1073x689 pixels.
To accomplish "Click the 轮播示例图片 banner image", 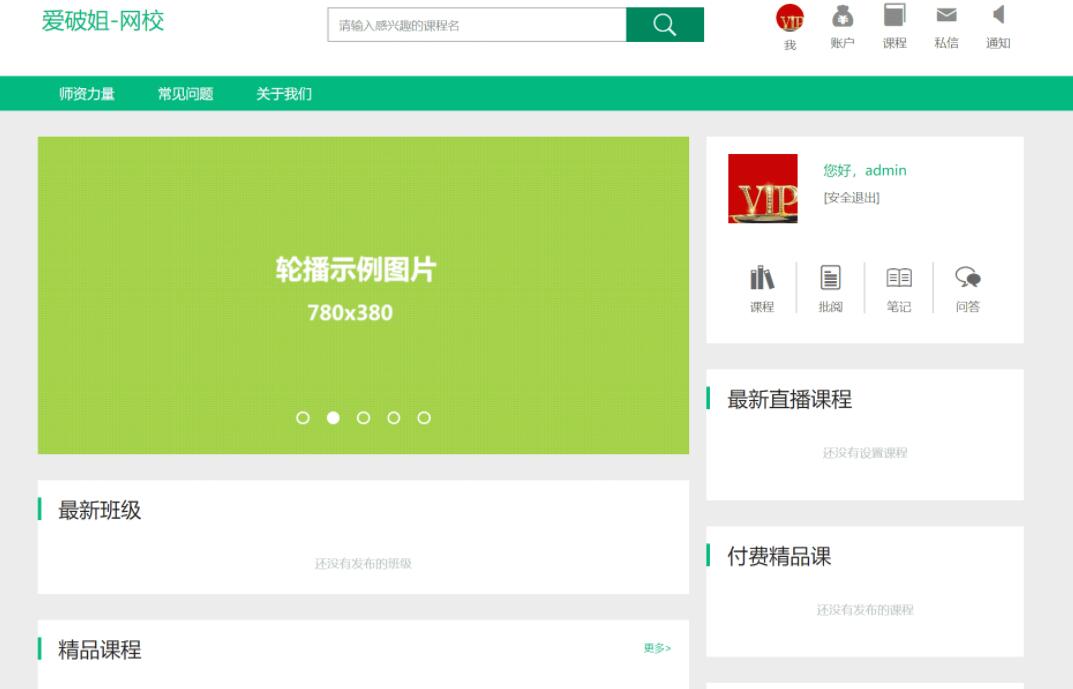I will (x=363, y=295).
